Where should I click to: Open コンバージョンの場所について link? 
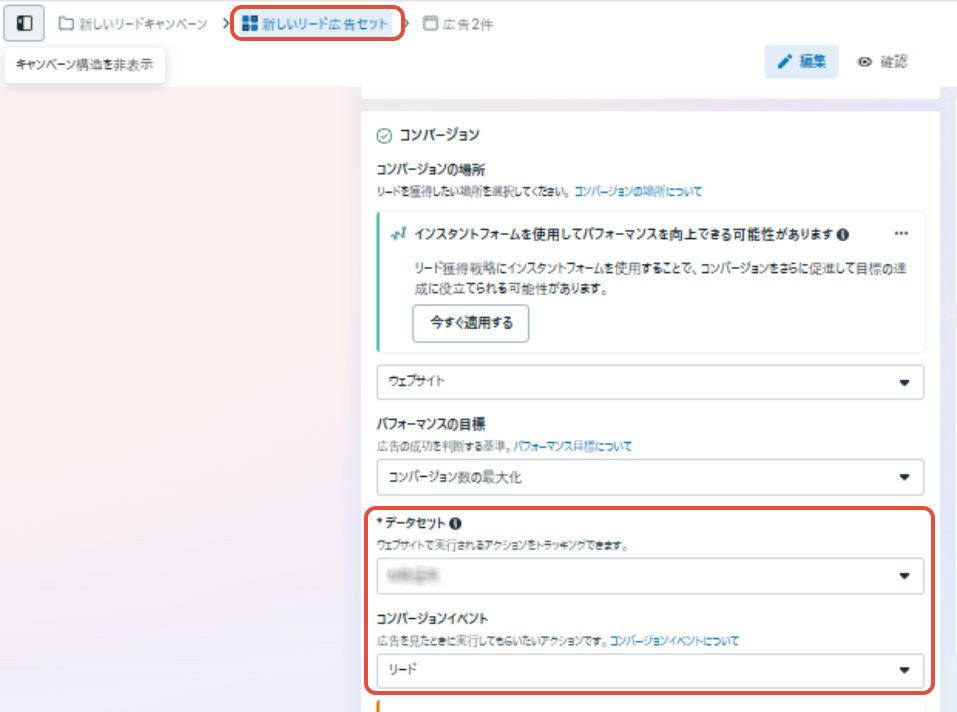(x=638, y=191)
